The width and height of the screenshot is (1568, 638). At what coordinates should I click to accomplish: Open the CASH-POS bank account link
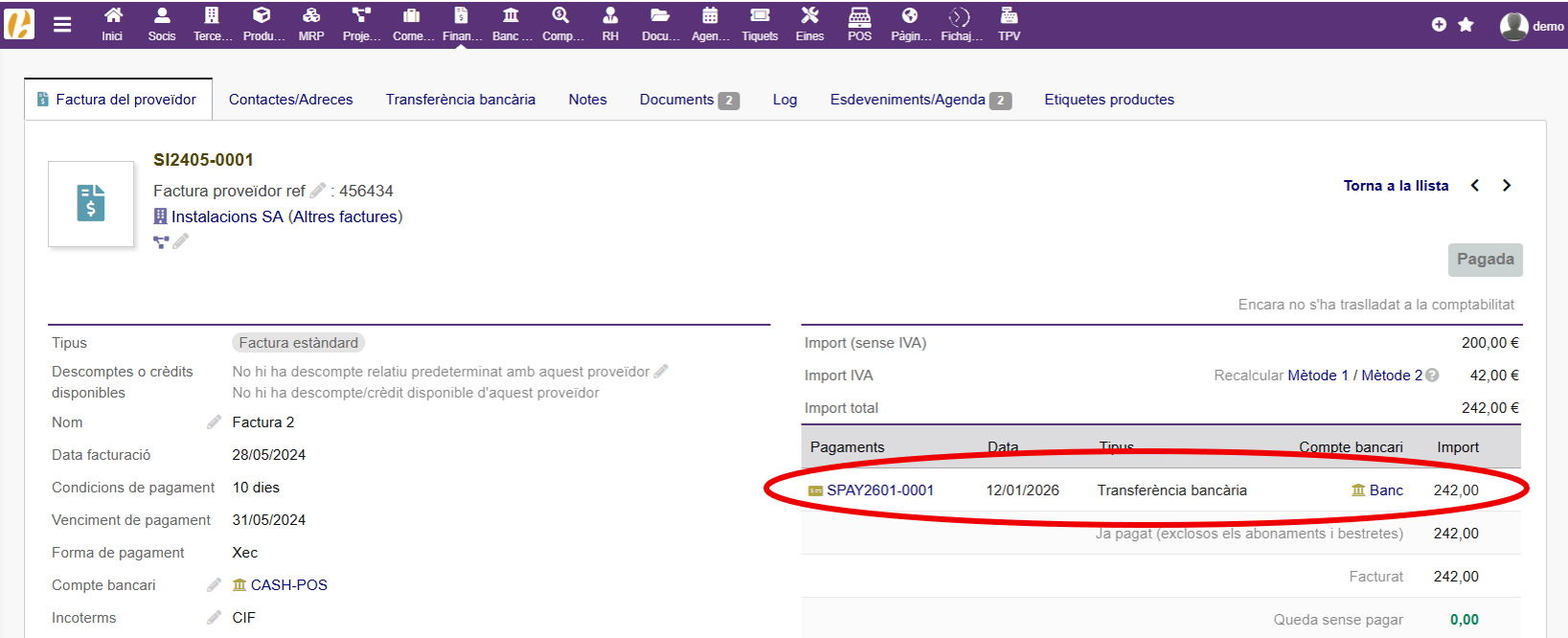click(288, 585)
